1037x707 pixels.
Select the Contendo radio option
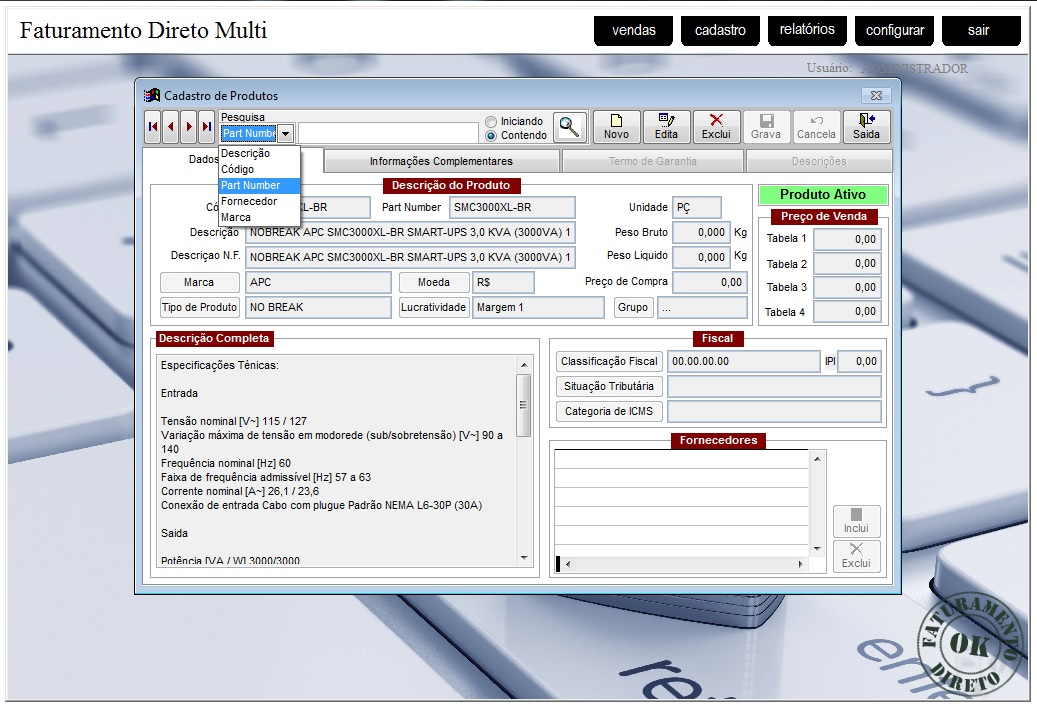[x=491, y=135]
